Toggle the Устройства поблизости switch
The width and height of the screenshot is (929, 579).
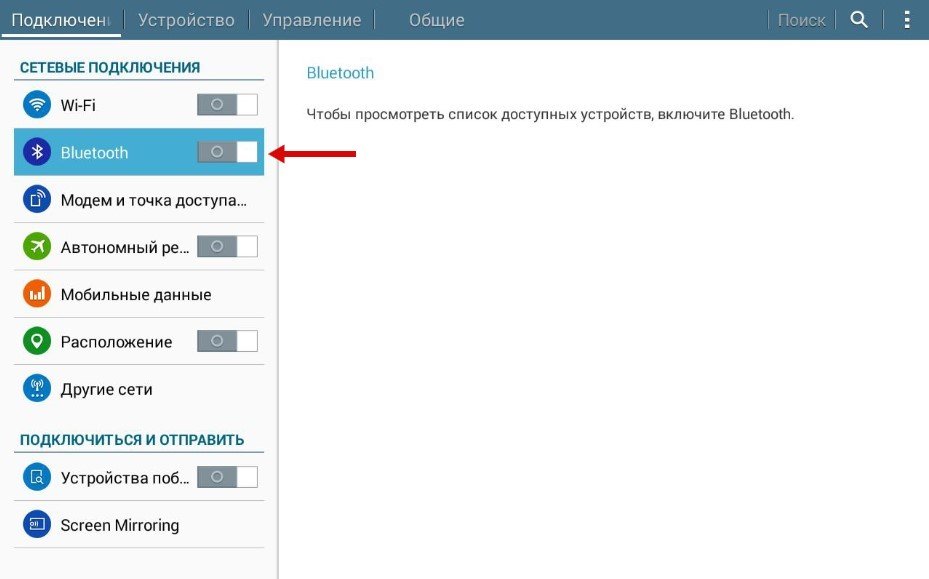(228, 477)
